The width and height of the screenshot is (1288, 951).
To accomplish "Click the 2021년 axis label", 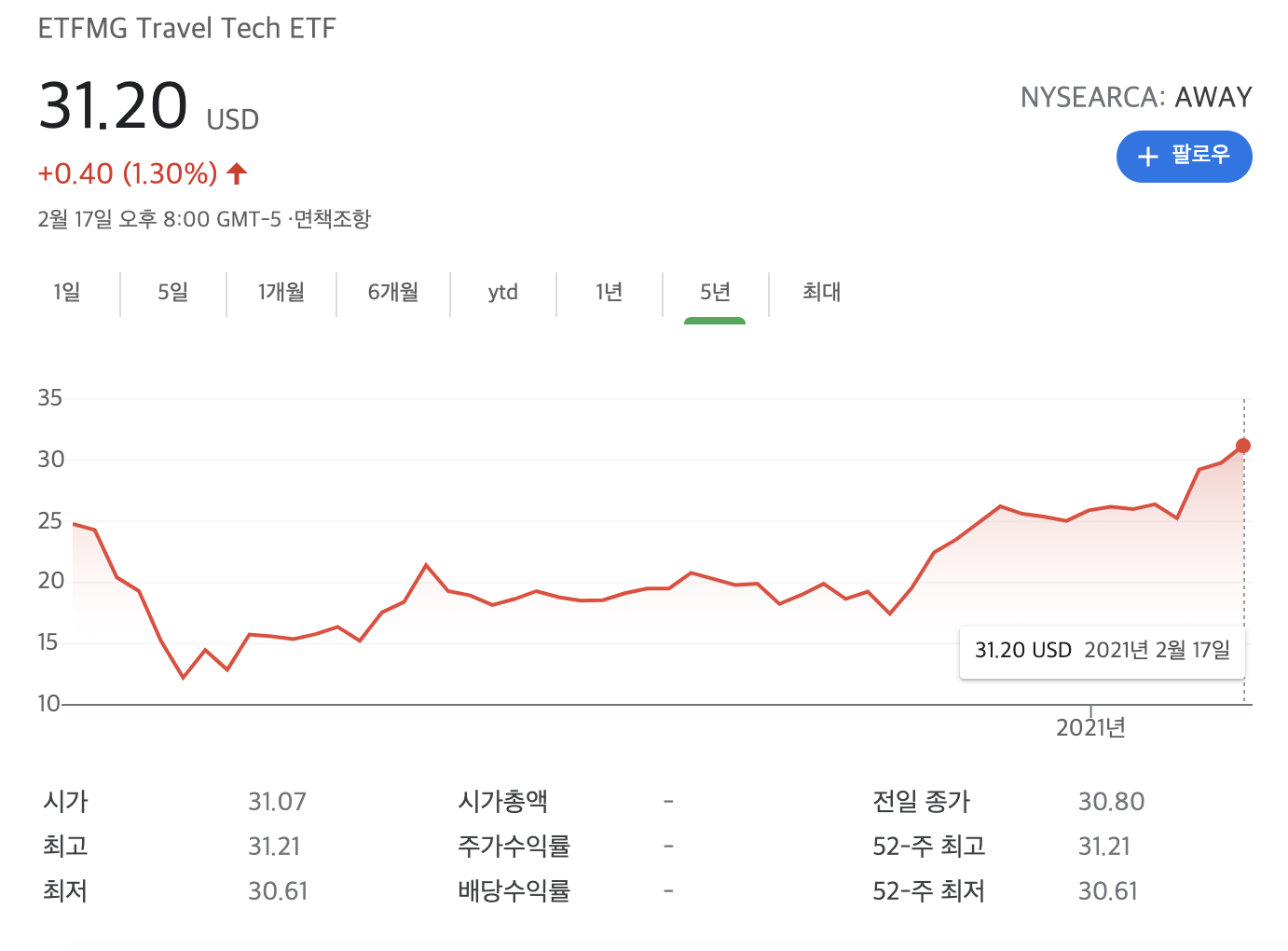I will pyautogui.click(x=1090, y=728).
